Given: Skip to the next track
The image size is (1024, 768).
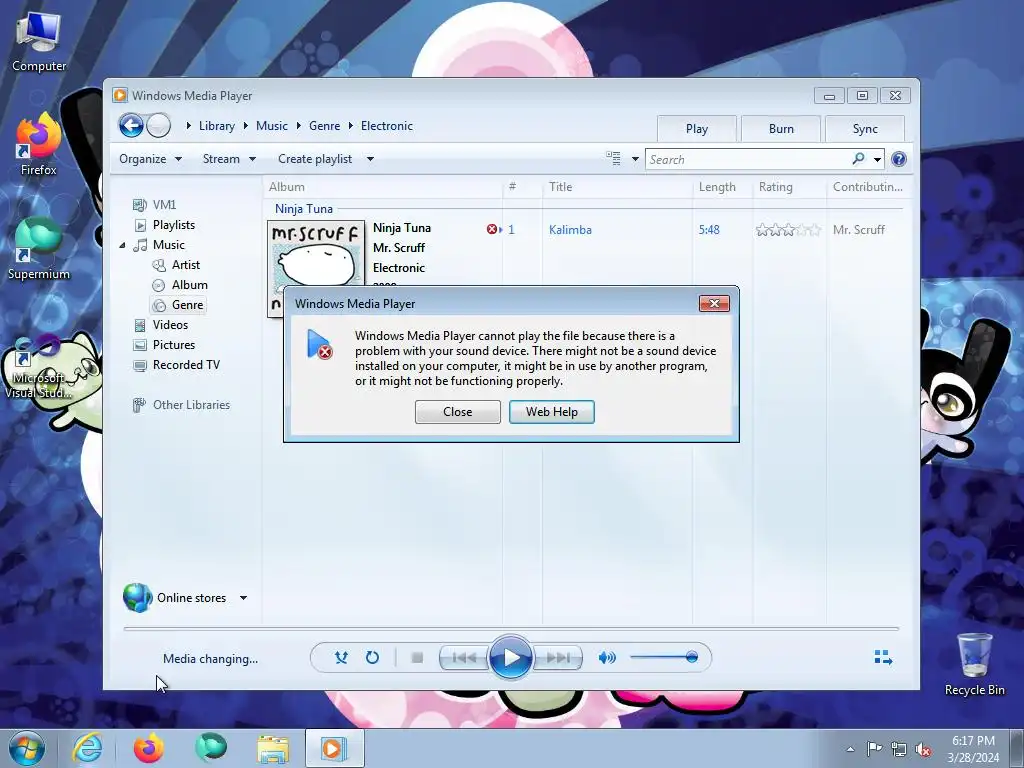Looking at the screenshot, I should pos(557,658).
